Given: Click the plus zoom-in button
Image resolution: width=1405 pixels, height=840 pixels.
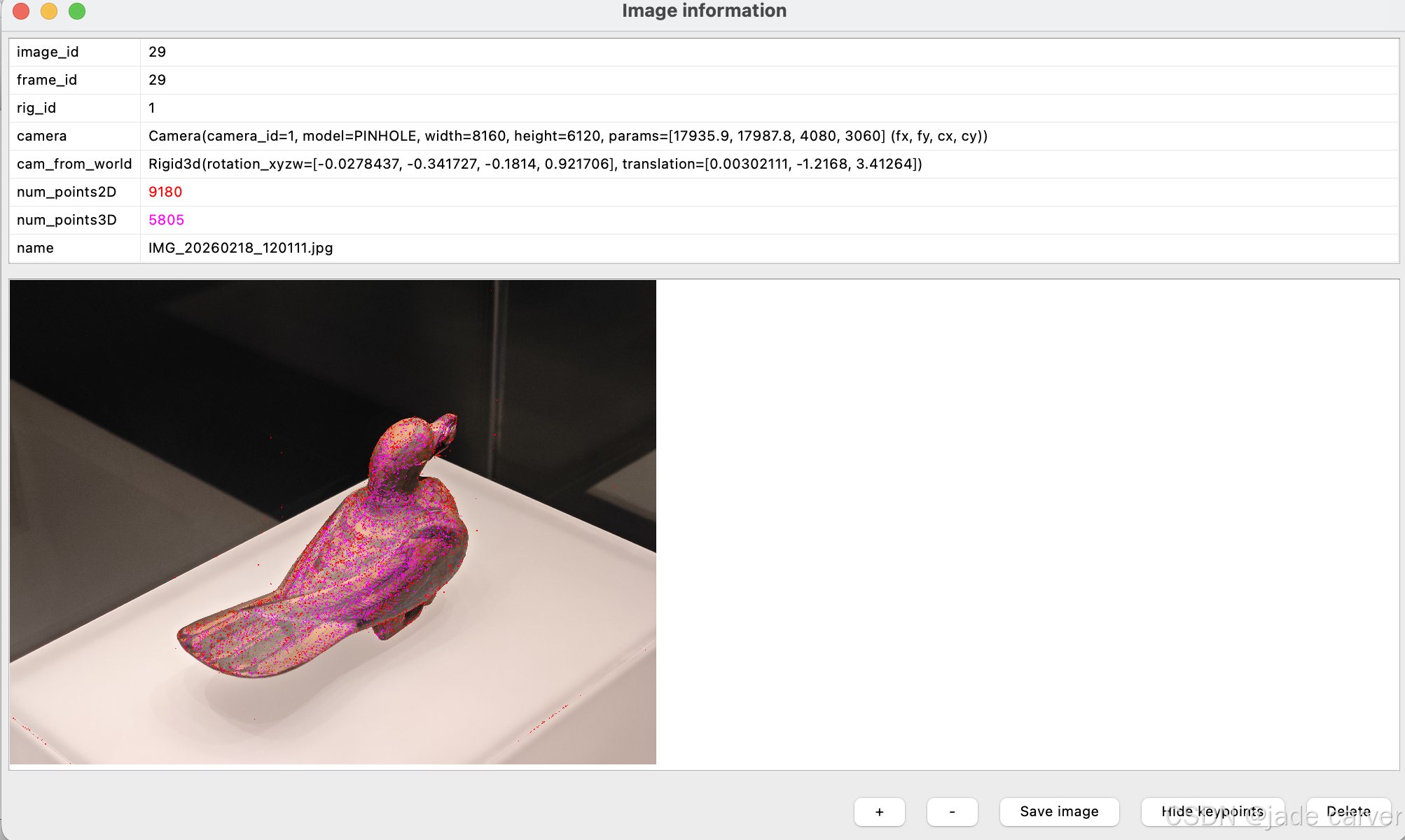Looking at the screenshot, I should point(879,812).
